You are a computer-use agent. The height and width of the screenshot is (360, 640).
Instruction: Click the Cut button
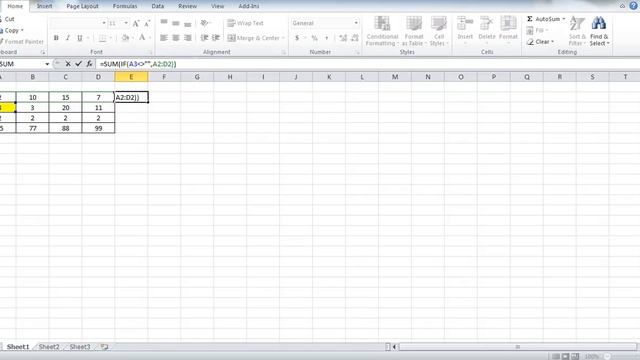[x=7, y=19]
